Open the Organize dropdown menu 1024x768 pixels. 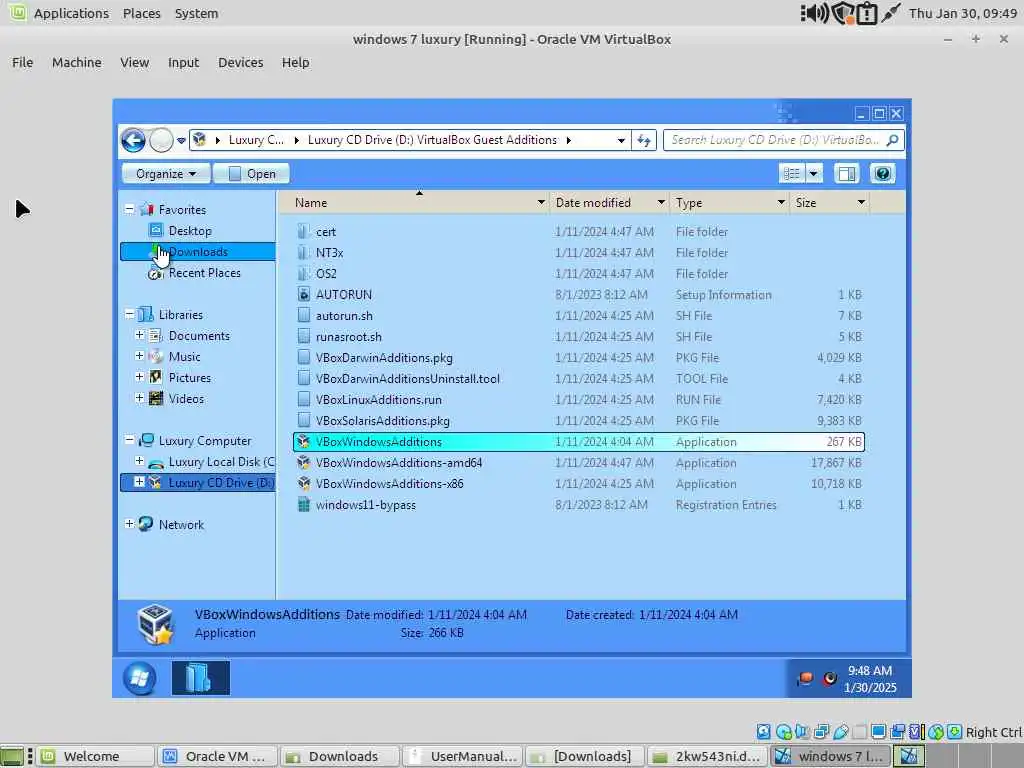point(166,174)
